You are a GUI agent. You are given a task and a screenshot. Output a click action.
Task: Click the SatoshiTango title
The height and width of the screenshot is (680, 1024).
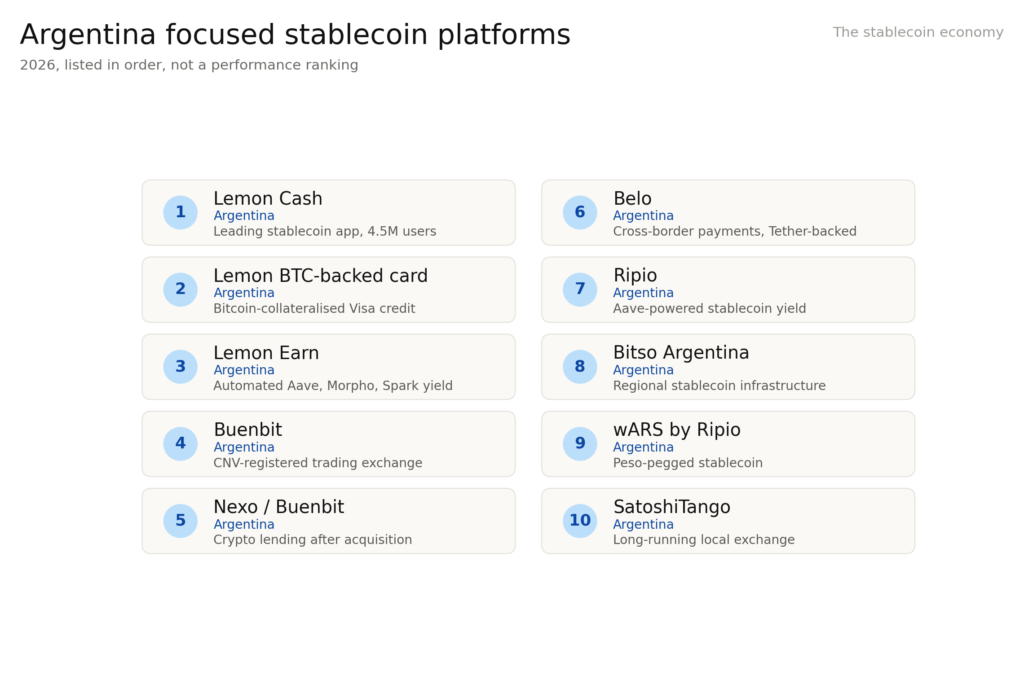(x=672, y=507)
